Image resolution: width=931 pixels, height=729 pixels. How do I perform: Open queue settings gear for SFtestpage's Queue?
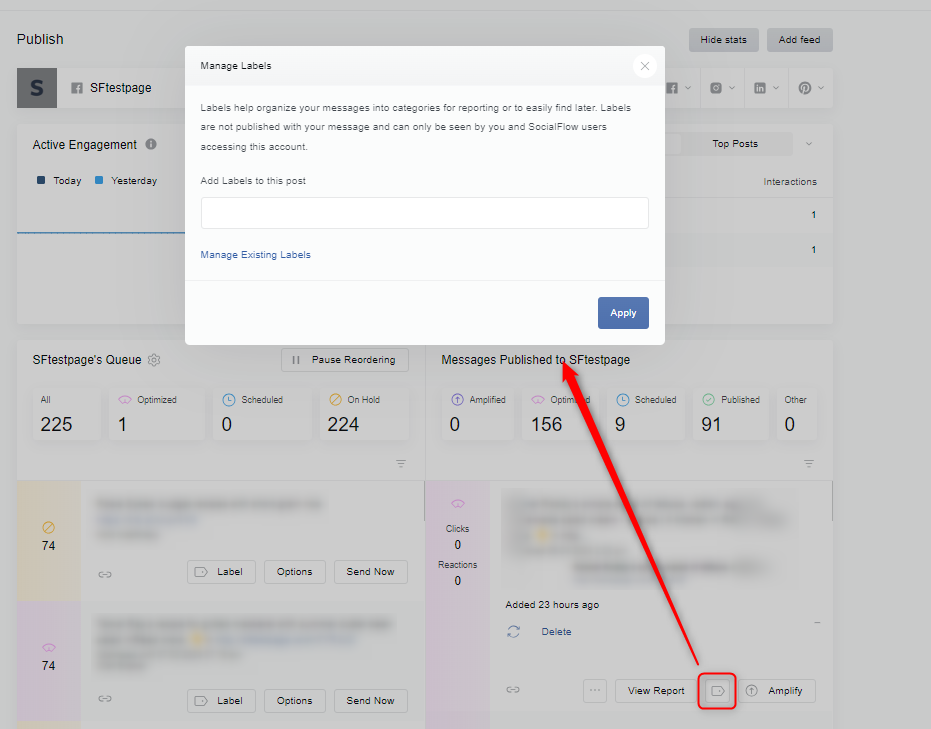coord(154,360)
